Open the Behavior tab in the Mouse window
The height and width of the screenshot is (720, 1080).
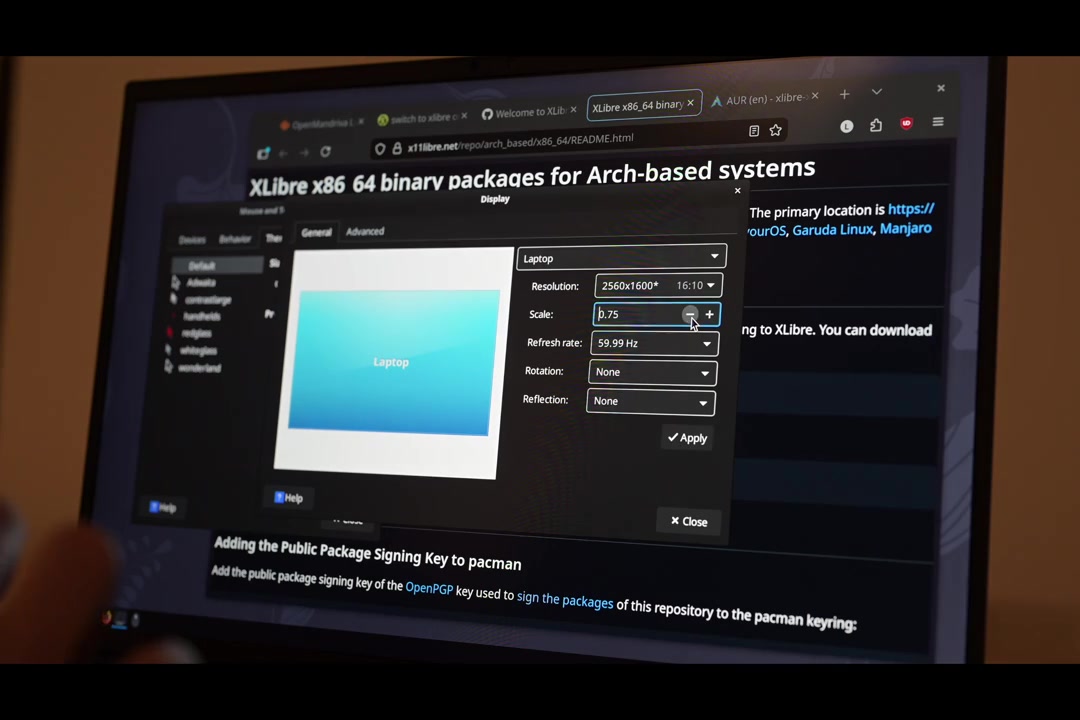click(235, 239)
